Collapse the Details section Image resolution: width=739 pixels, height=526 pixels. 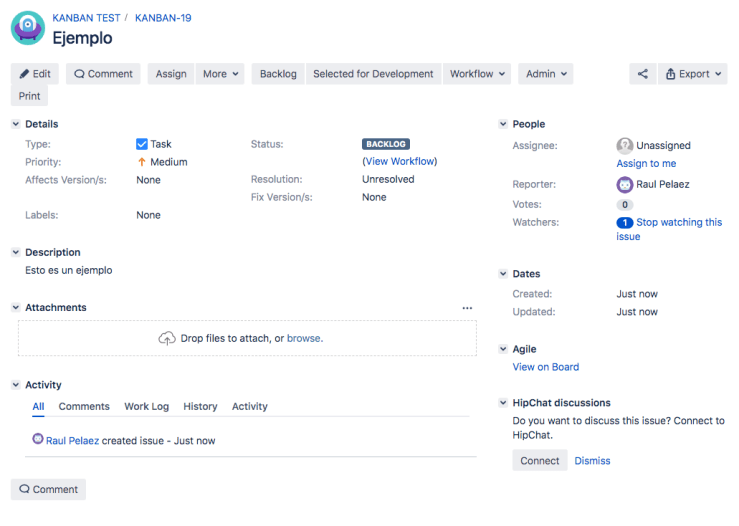pos(15,124)
